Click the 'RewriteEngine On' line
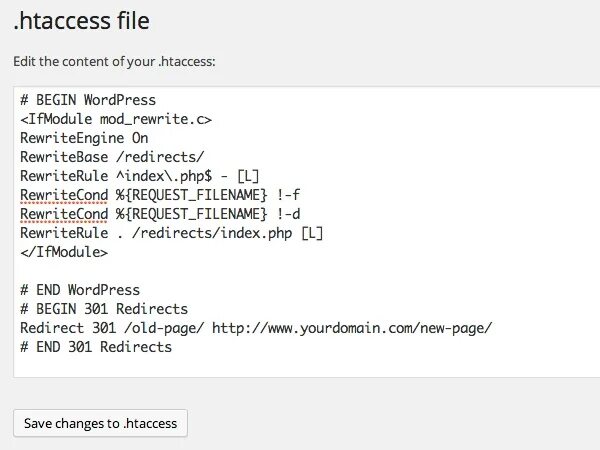 click(84, 138)
